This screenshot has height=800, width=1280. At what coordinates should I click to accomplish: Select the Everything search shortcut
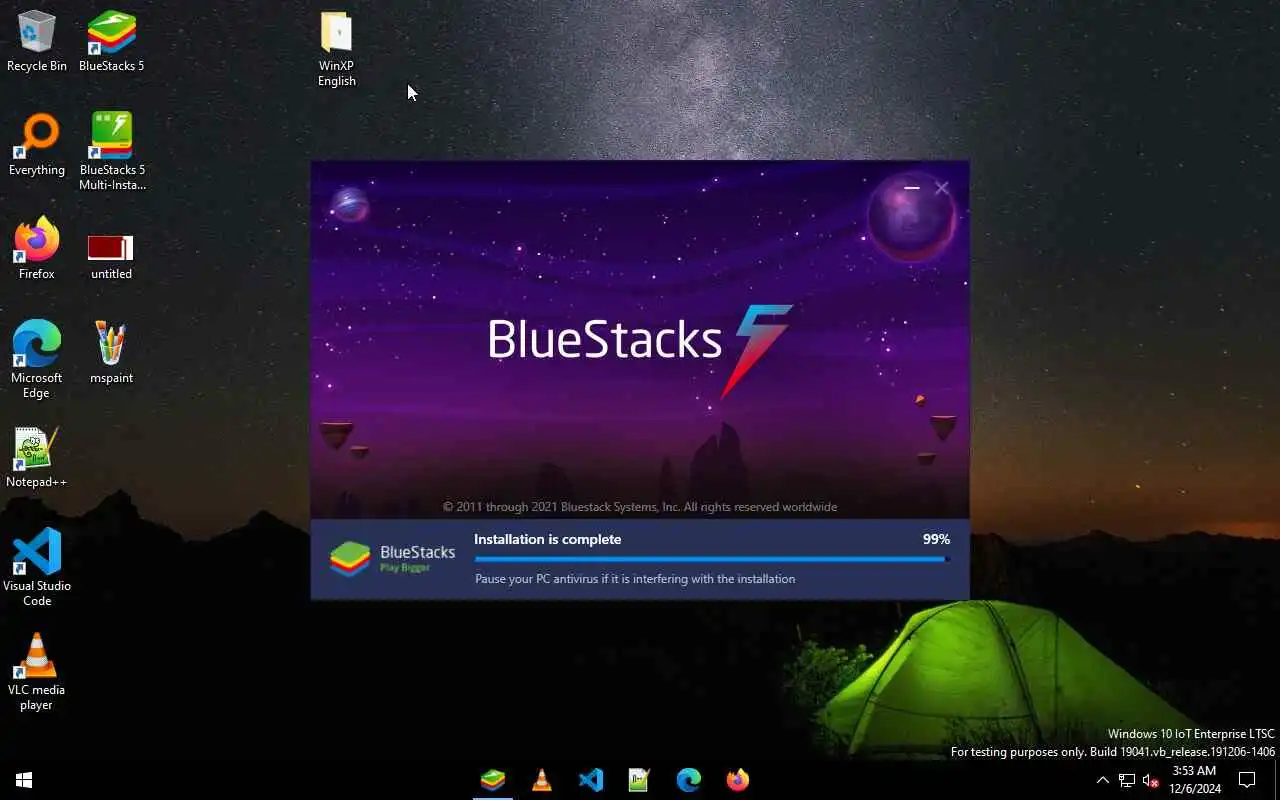pyautogui.click(x=37, y=146)
